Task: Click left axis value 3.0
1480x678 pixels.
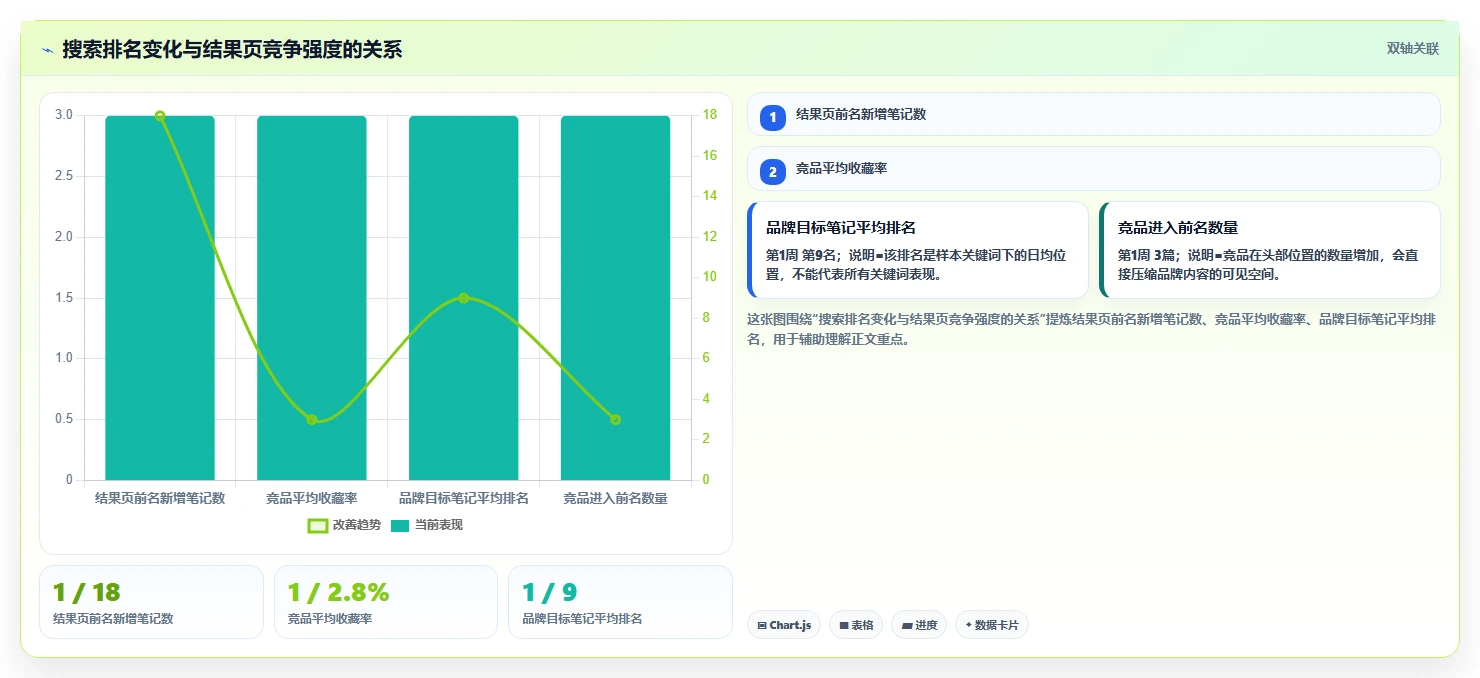Action: click(x=64, y=115)
